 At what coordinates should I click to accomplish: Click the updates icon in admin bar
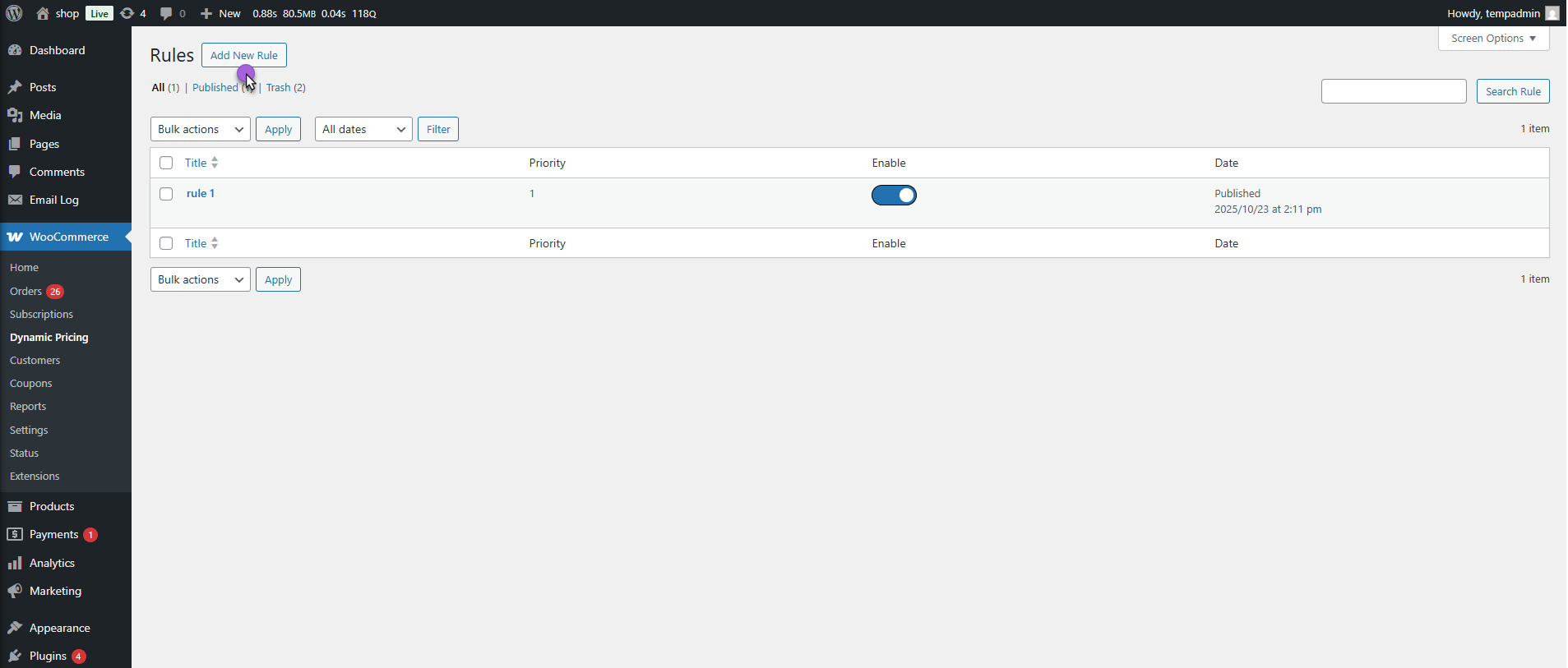[127, 13]
